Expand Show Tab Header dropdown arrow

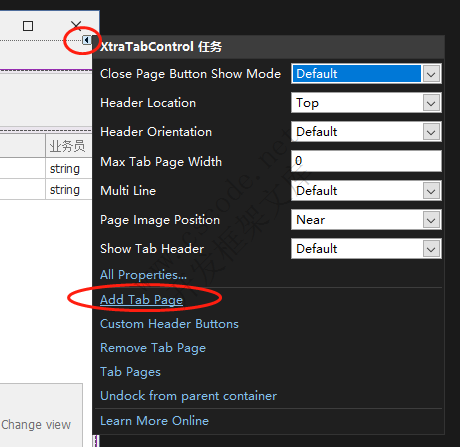[431, 249]
